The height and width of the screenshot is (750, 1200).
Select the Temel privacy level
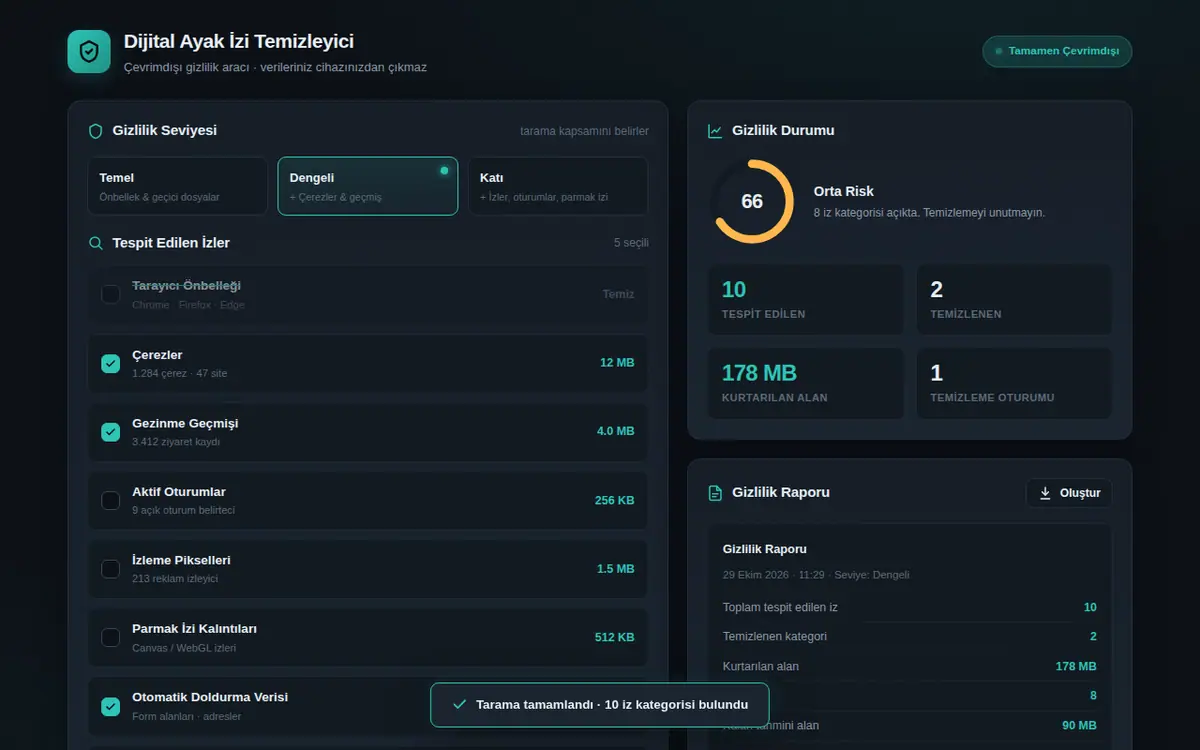point(178,186)
